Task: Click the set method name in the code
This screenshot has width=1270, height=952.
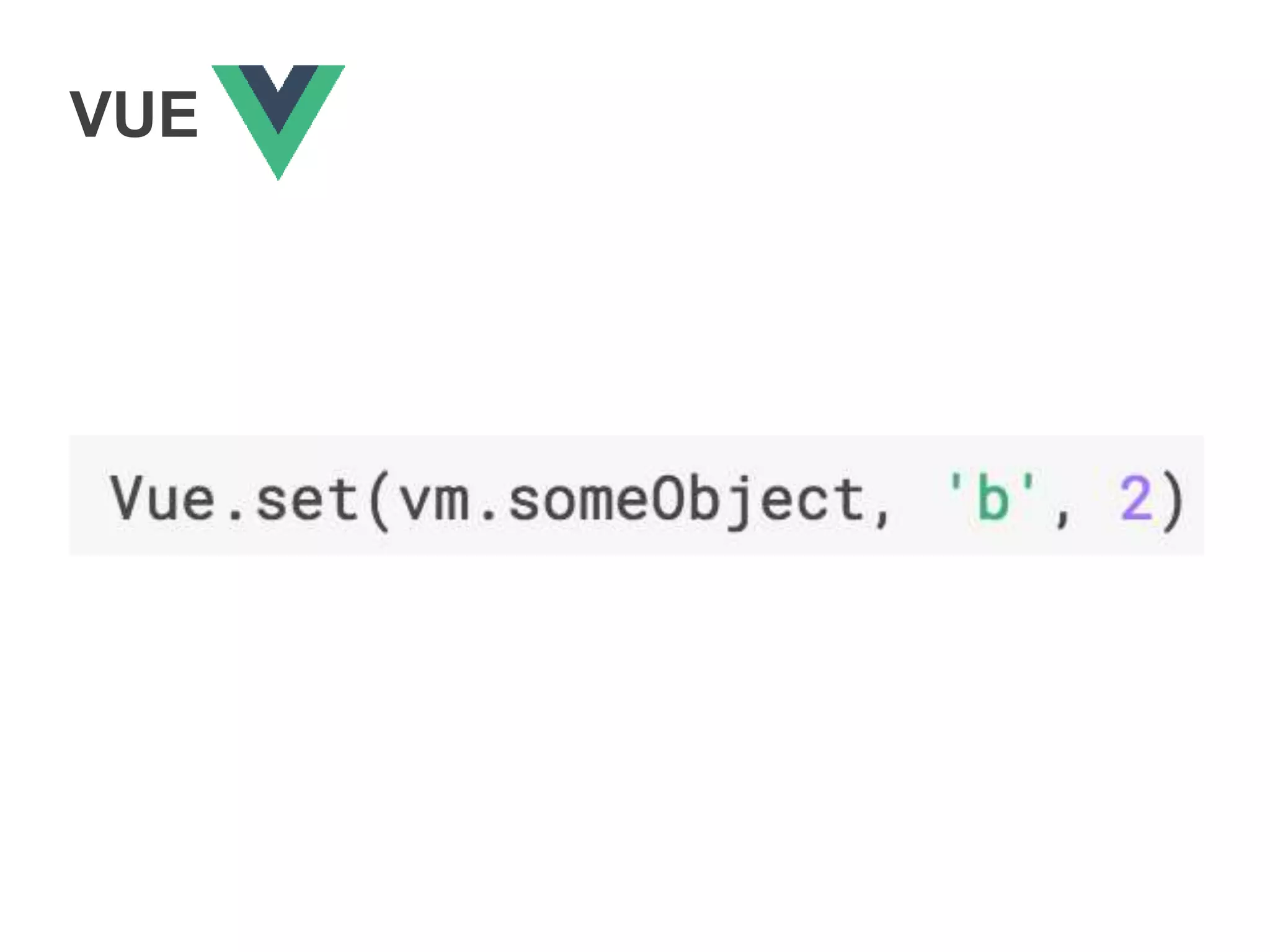Action: [307, 498]
